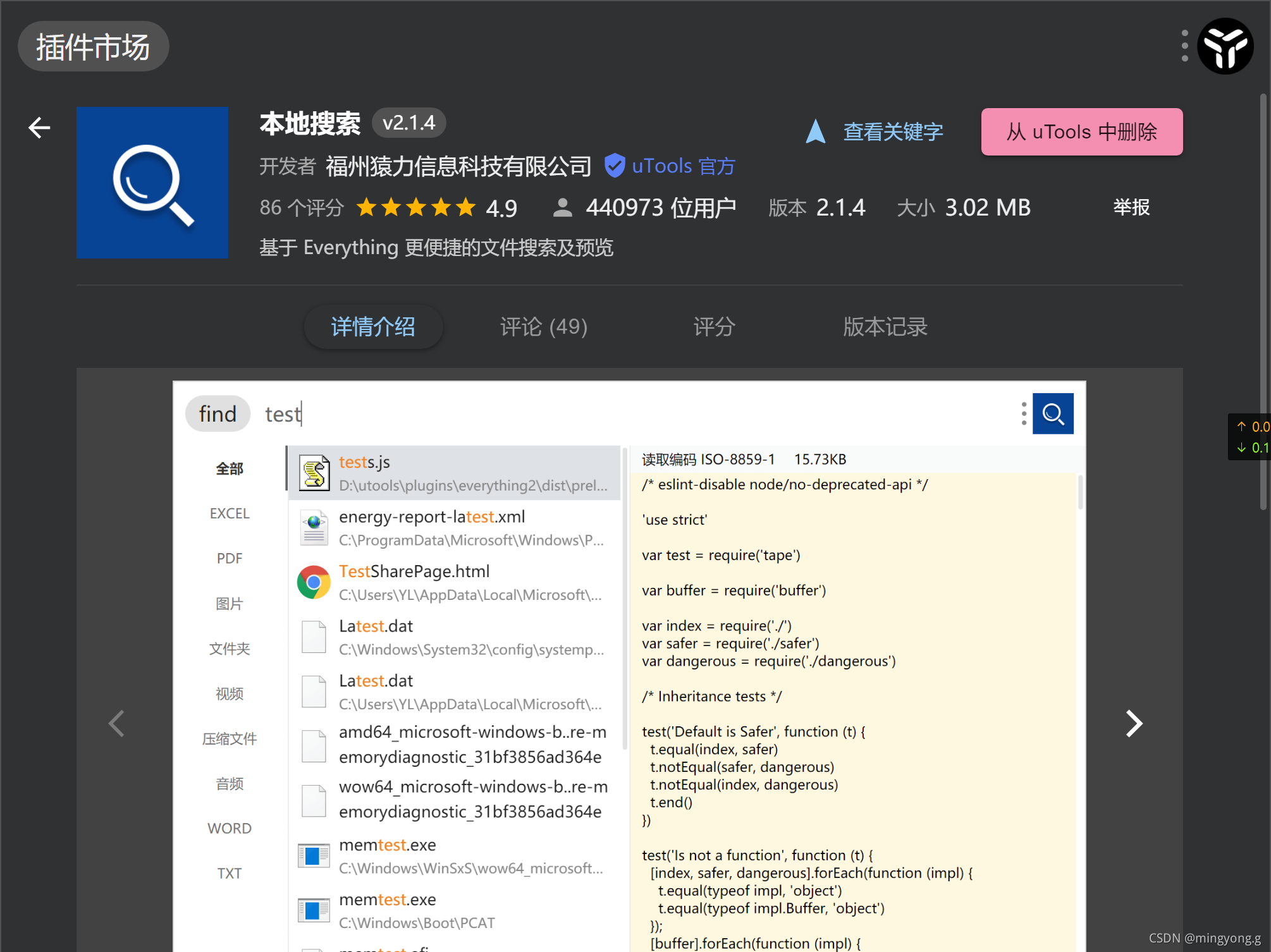Viewport: 1271px width, 952px height.
Task: Click the back arrow next to plugin icon
Action: coord(39,127)
